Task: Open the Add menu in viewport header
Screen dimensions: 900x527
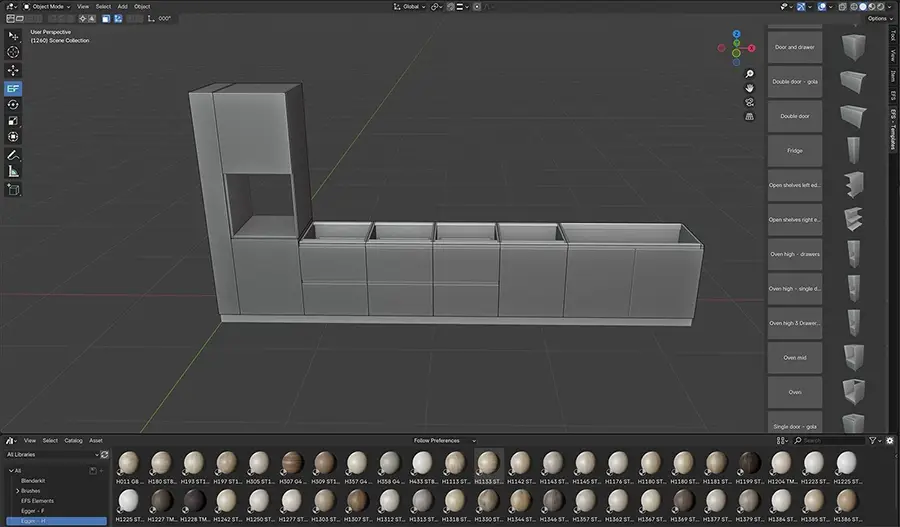Action: click(x=122, y=6)
